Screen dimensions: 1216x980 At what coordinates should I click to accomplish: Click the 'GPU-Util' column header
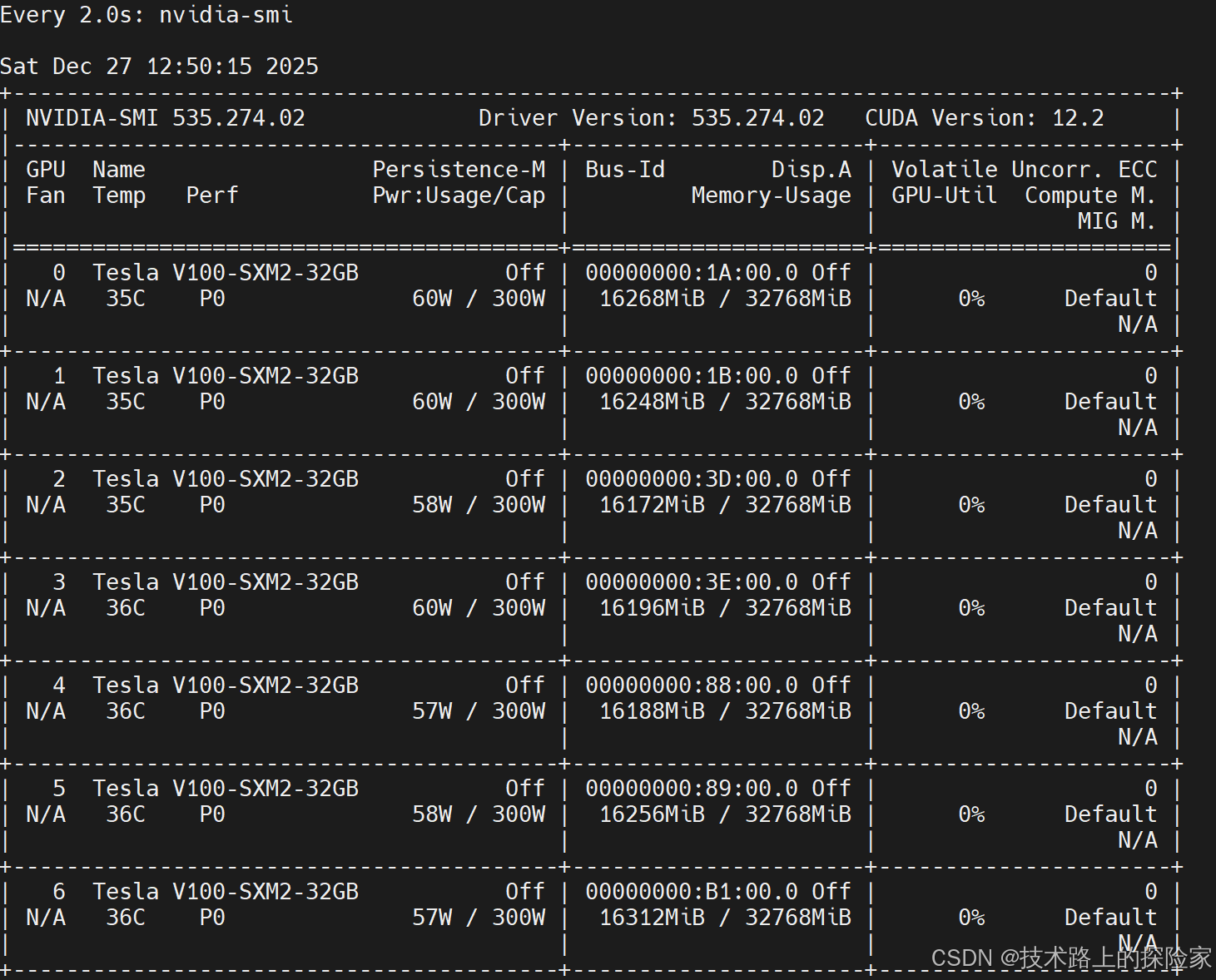tap(945, 196)
